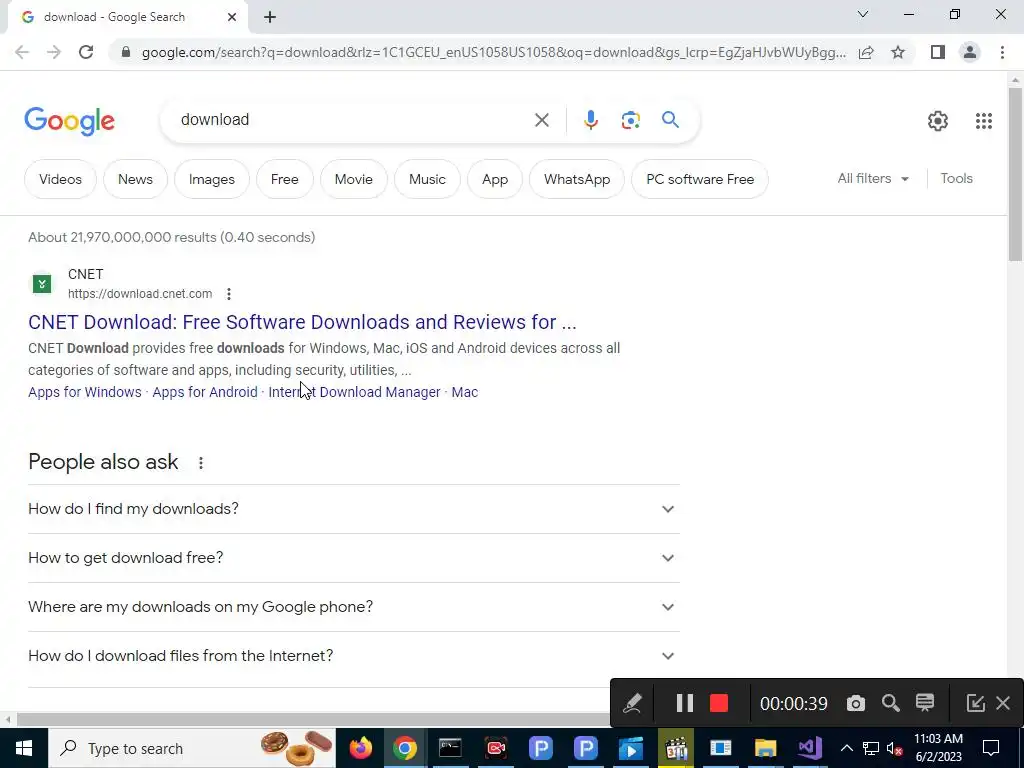Viewport: 1024px width, 768px height.
Task: Open the three-dot menu beside the CNET URL
Action: (x=229, y=294)
